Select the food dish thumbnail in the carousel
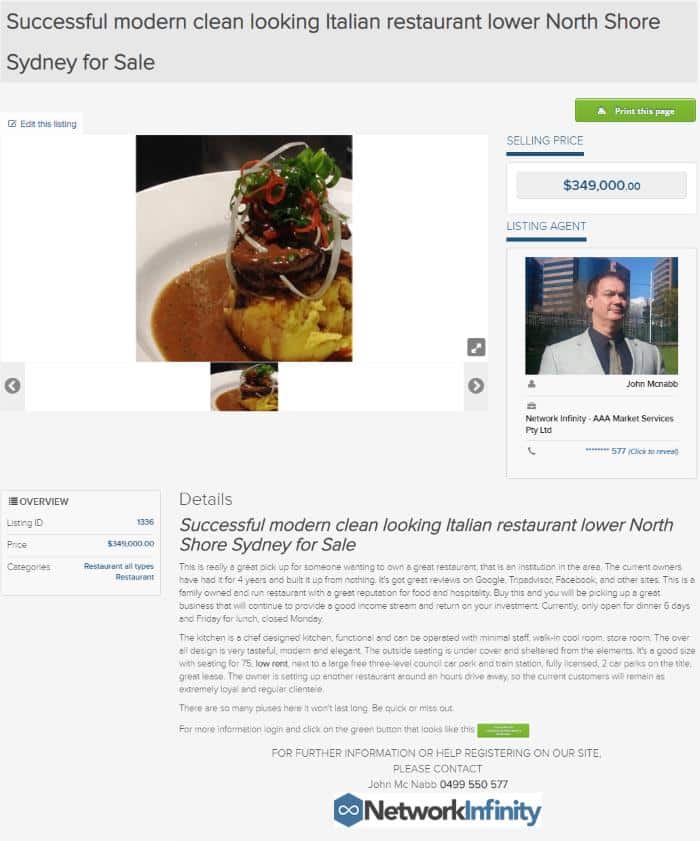The width and height of the screenshot is (700, 841). [x=244, y=387]
